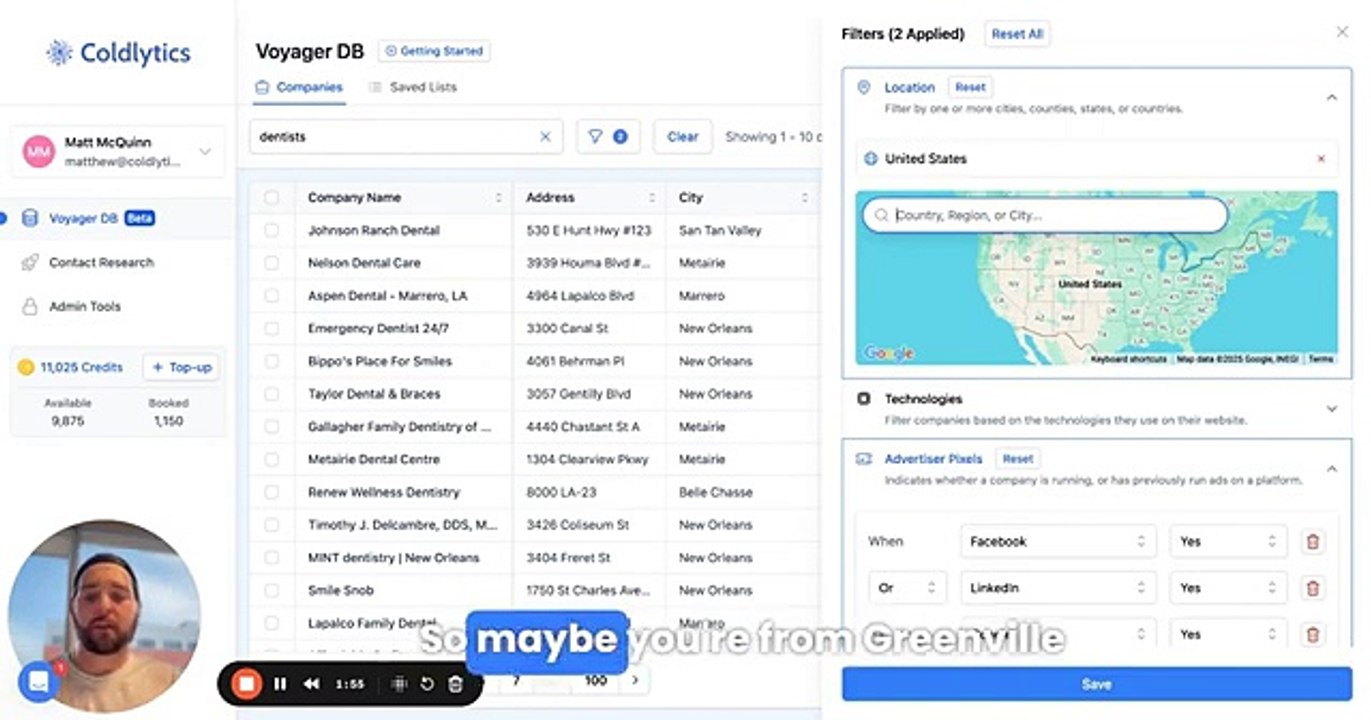Screen dimensions: 1371x720
Task: Click the Coldlytics logo
Action: [x=118, y=53]
